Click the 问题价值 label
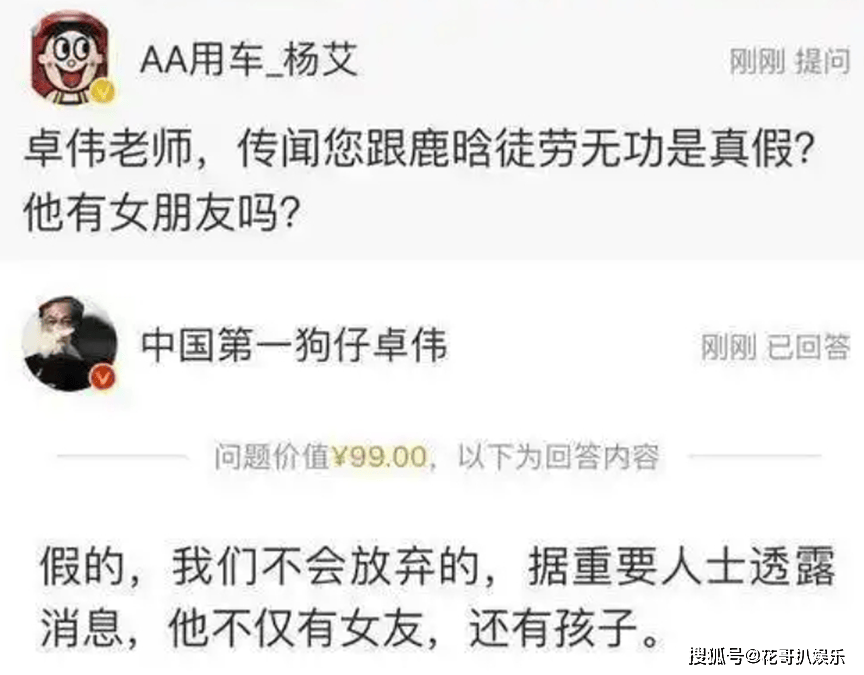 272,457
